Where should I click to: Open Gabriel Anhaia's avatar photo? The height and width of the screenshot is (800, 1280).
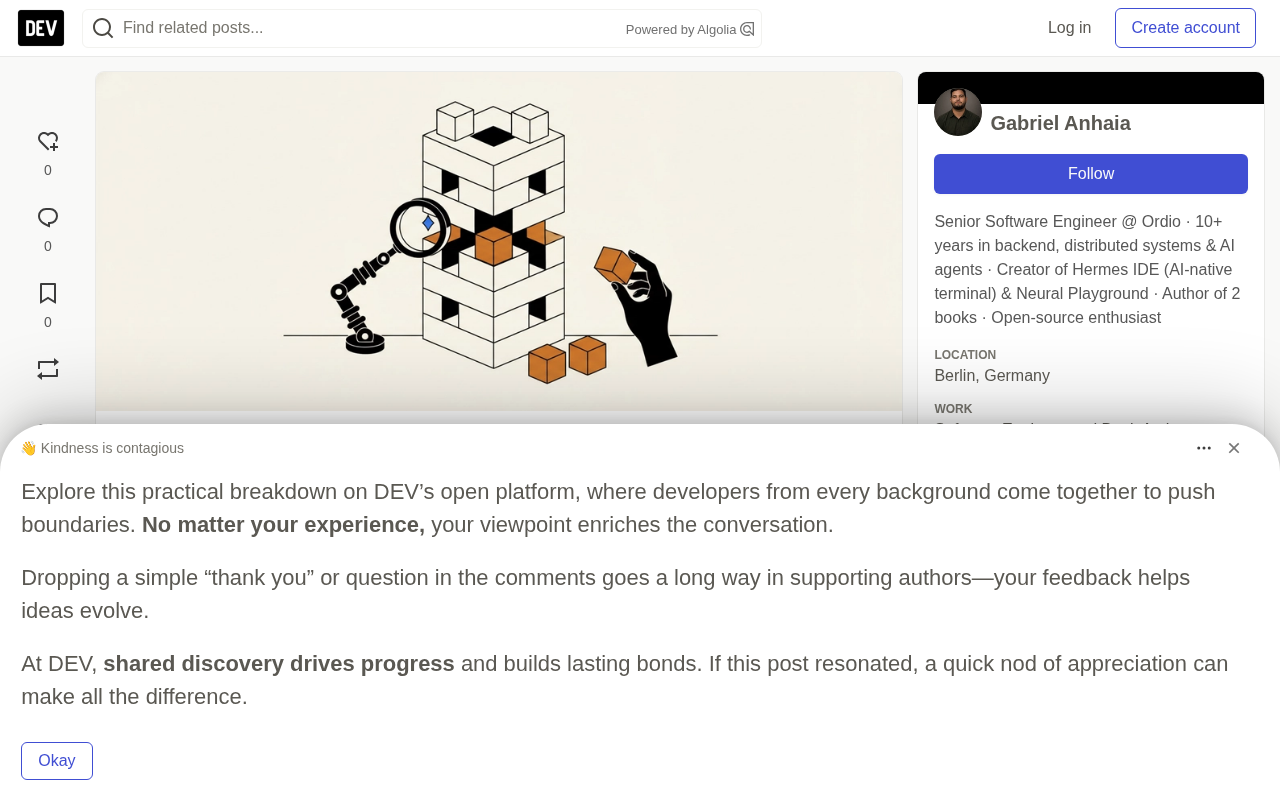958,112
